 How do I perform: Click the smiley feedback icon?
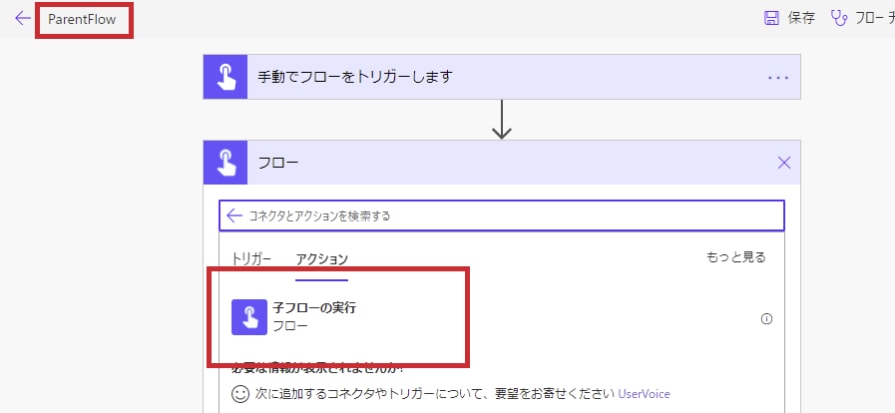(240, 394)
